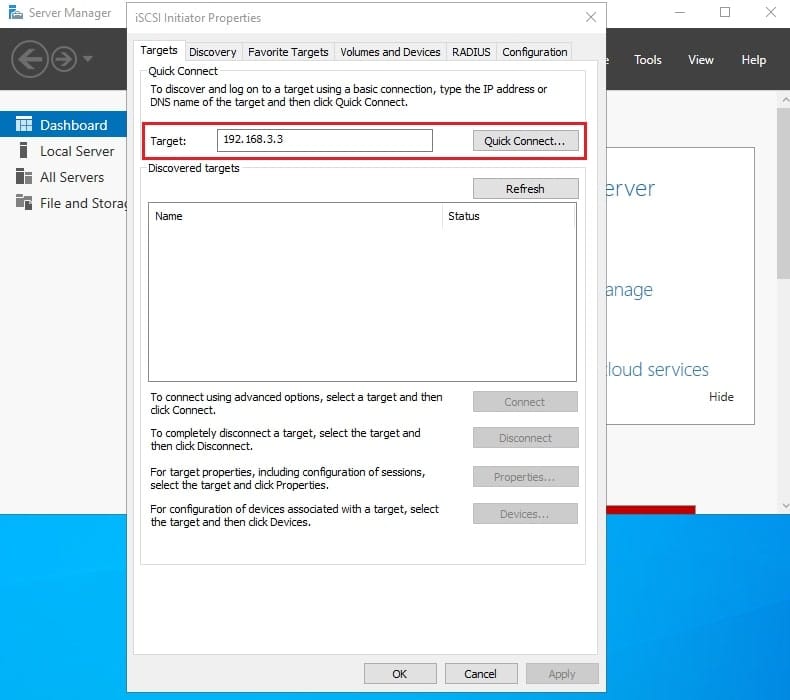Click the All Servers icon in the sidebar
Image resolution: width=790 pixels, height=700 pixels.
(x=24, y=177)
